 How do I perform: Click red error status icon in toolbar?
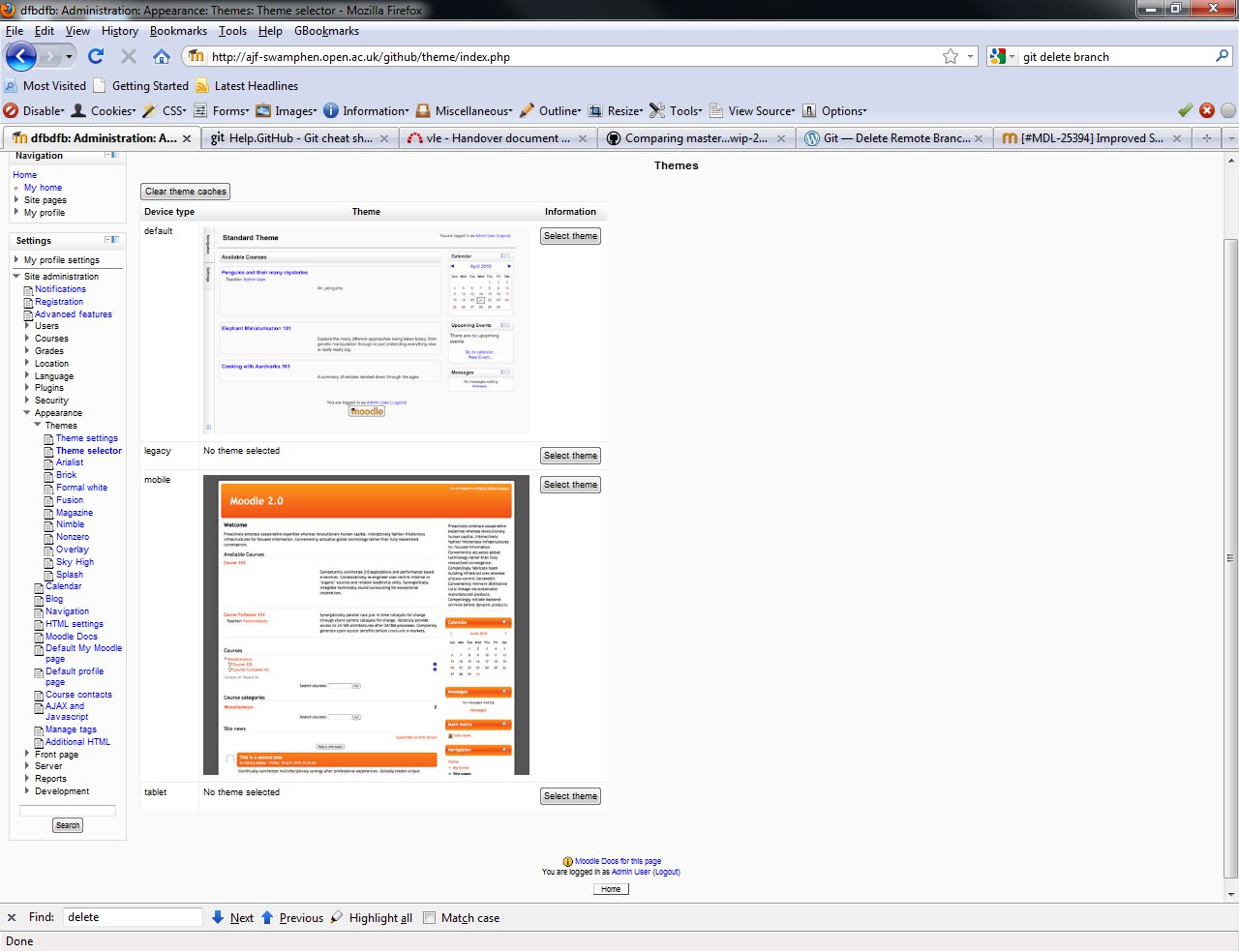[1207, 110]
